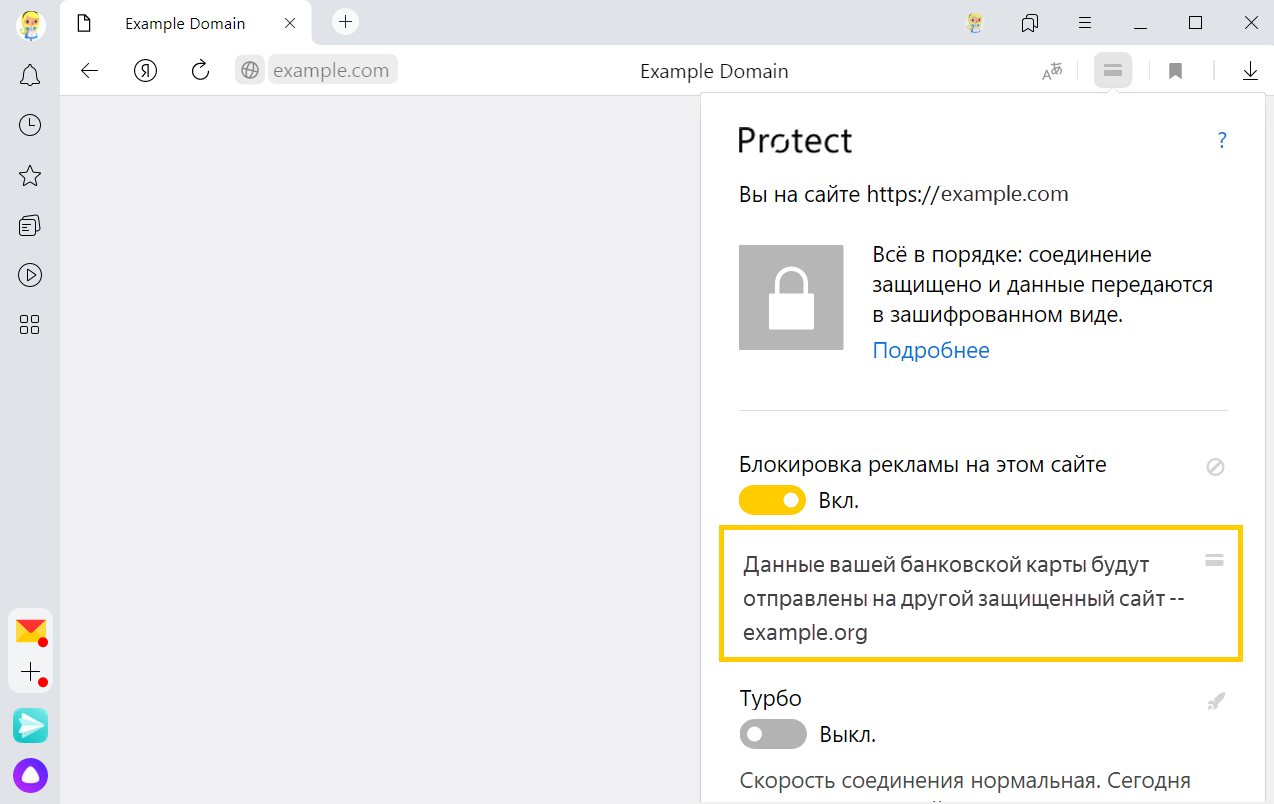Click the "Example Domain" page title in toolbar

click(714, 71)
